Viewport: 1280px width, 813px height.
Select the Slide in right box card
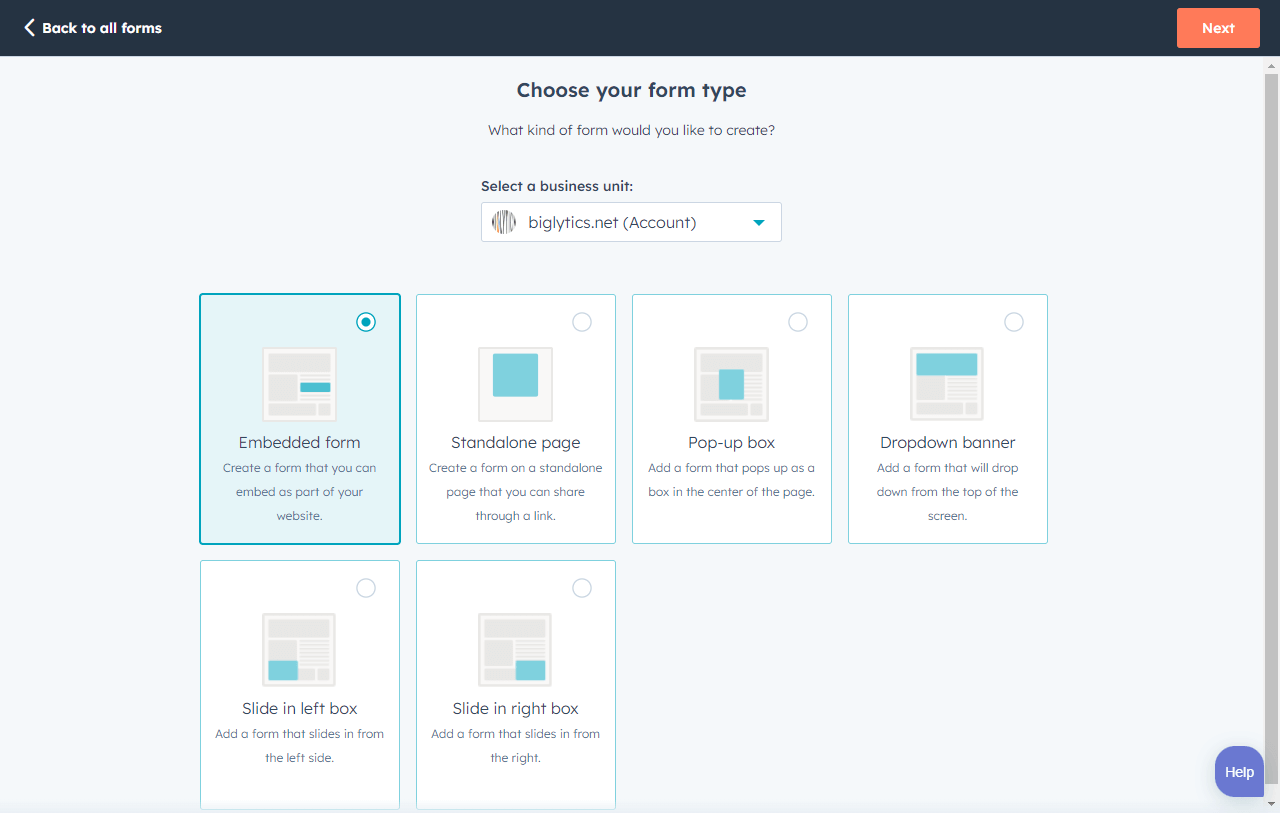(x=515, y=684)
